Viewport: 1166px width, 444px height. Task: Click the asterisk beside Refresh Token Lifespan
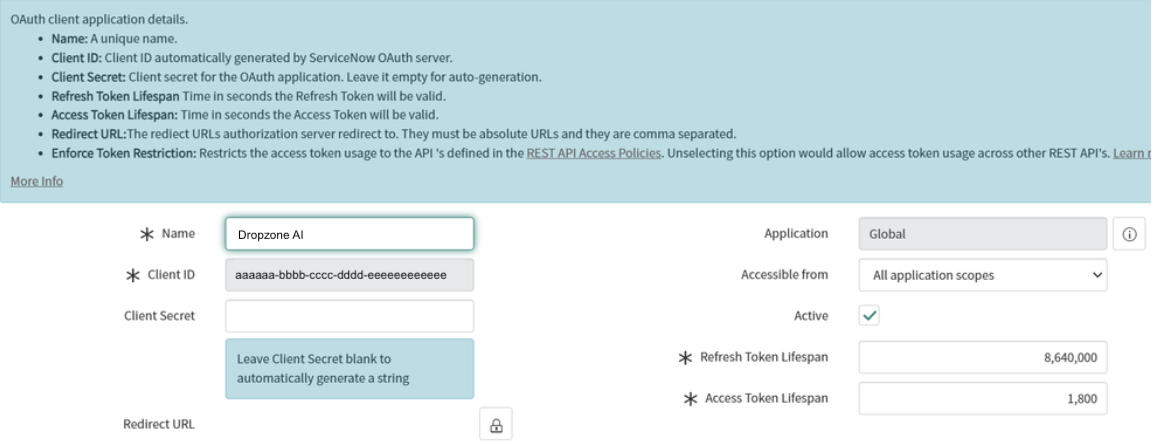[x=686, y=357]
